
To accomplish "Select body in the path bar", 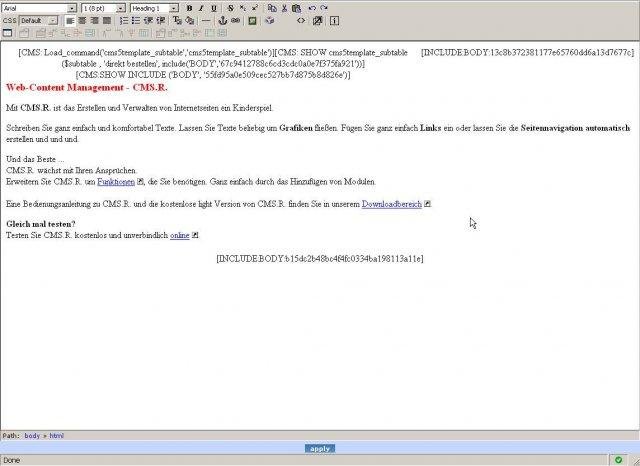I will click(32, 436).
